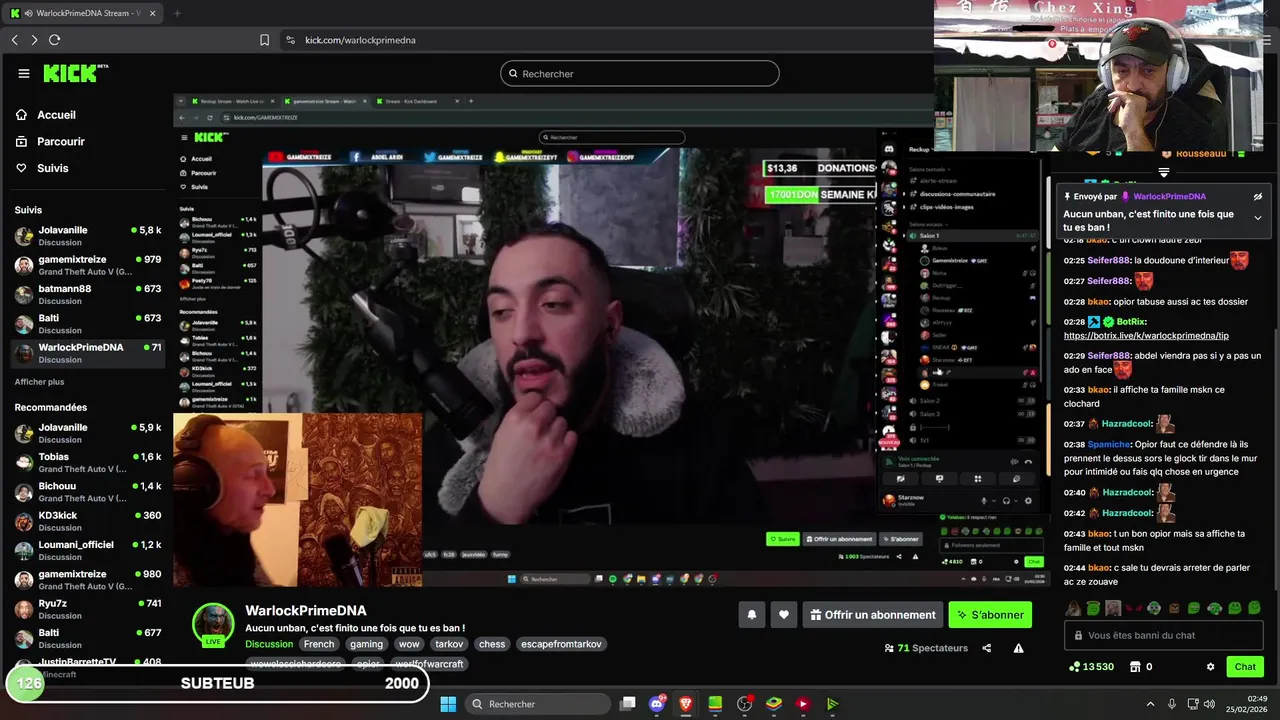Open chat settings gear
Image resolution: width=1280 pixels, height=720 pixels.
[1210, 667]
